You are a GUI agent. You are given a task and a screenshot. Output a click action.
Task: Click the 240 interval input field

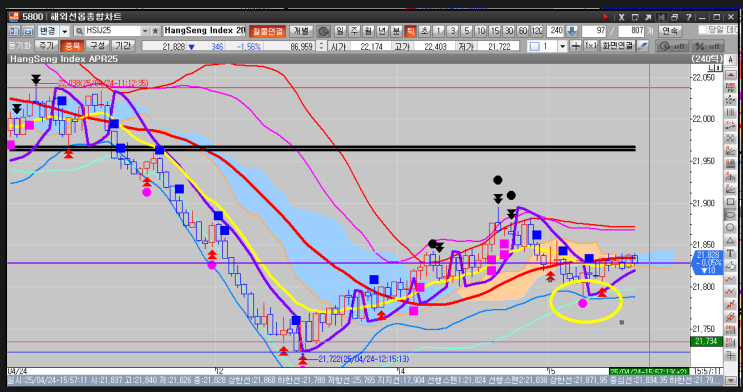[x=556, y=31]
